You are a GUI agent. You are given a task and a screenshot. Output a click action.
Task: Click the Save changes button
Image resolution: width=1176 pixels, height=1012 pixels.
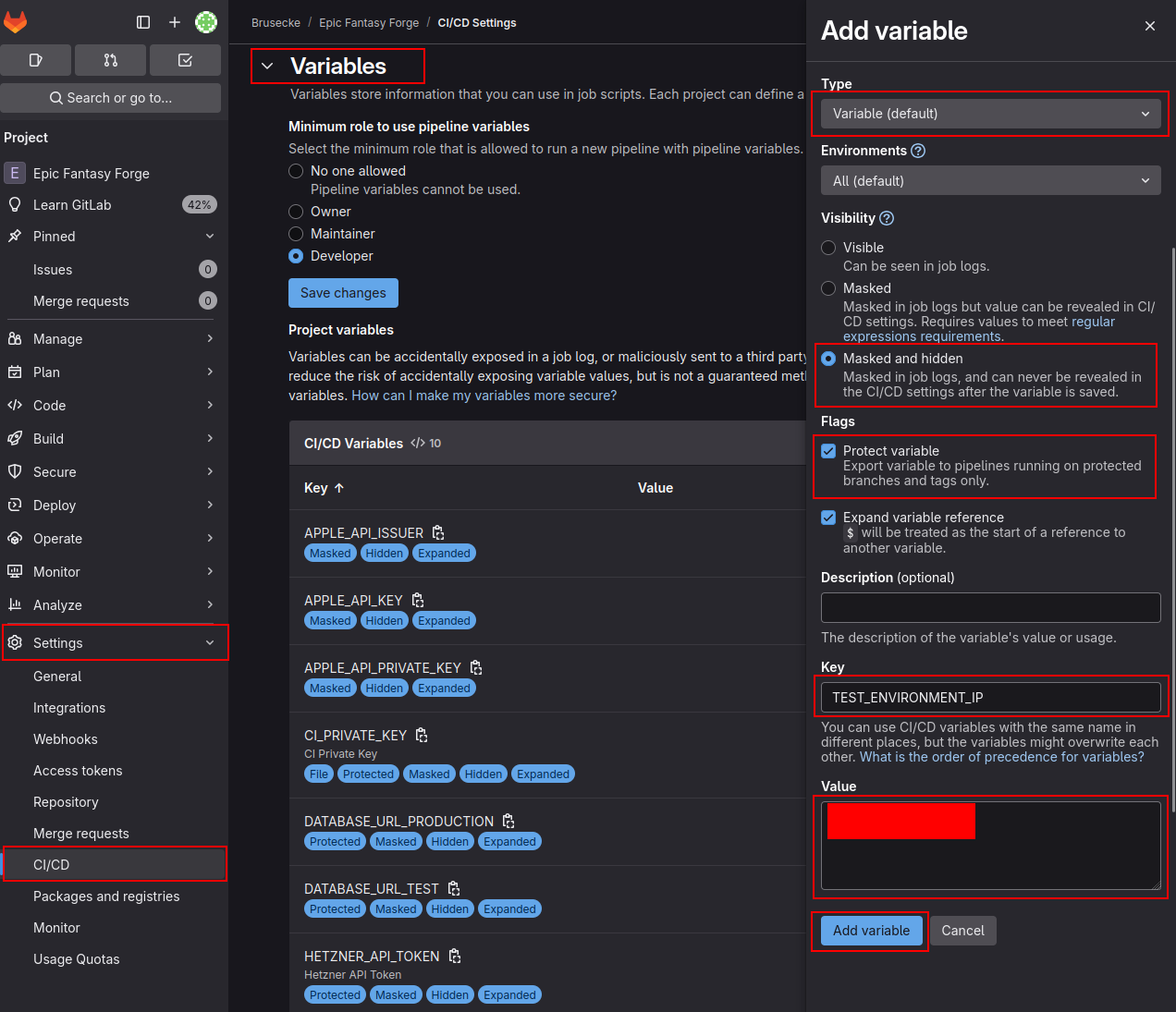click(x=343, y=293)
